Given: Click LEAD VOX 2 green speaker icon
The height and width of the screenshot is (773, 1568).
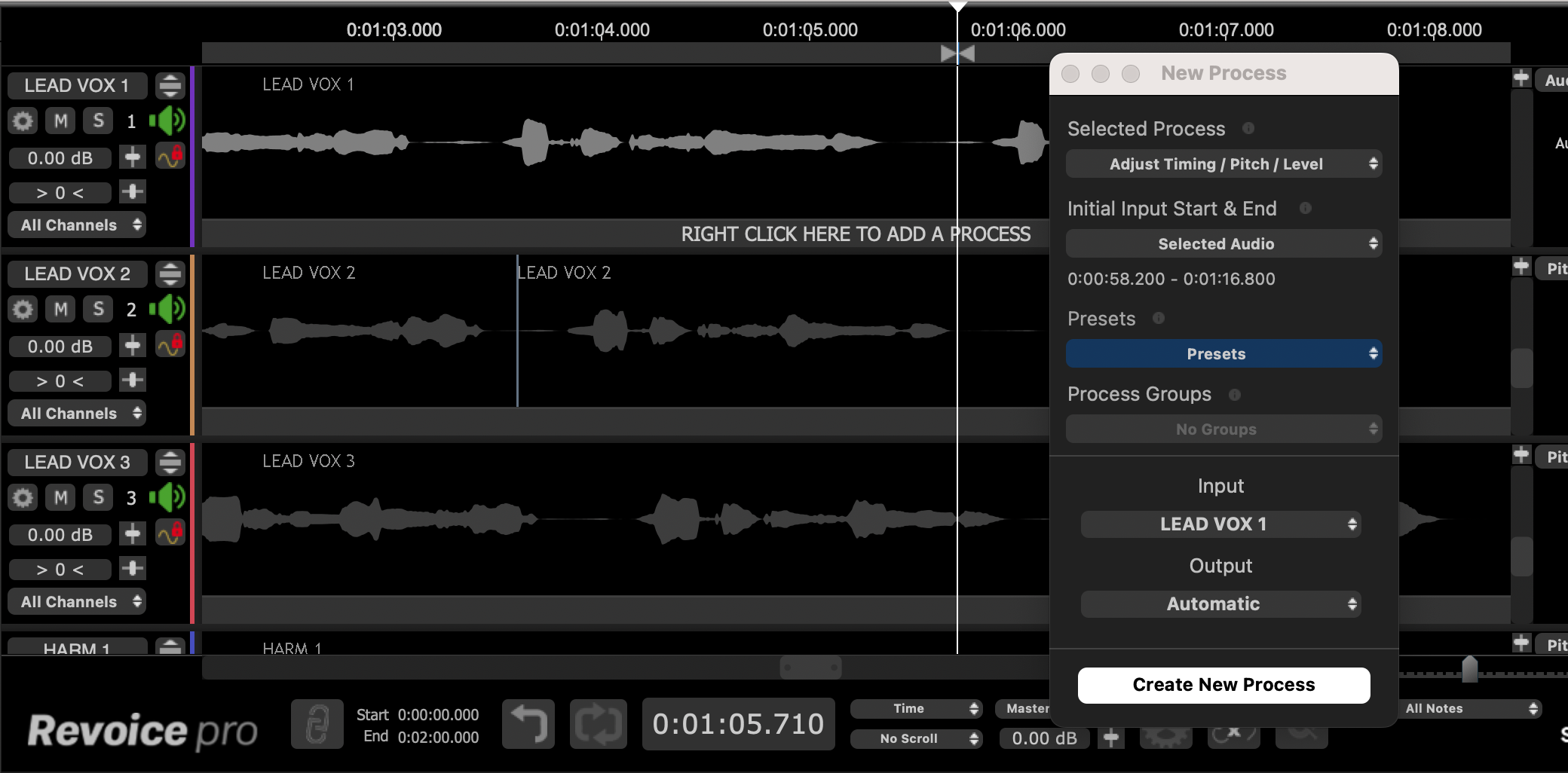Looking at the screenshot, I should click(x=167, y=309).
